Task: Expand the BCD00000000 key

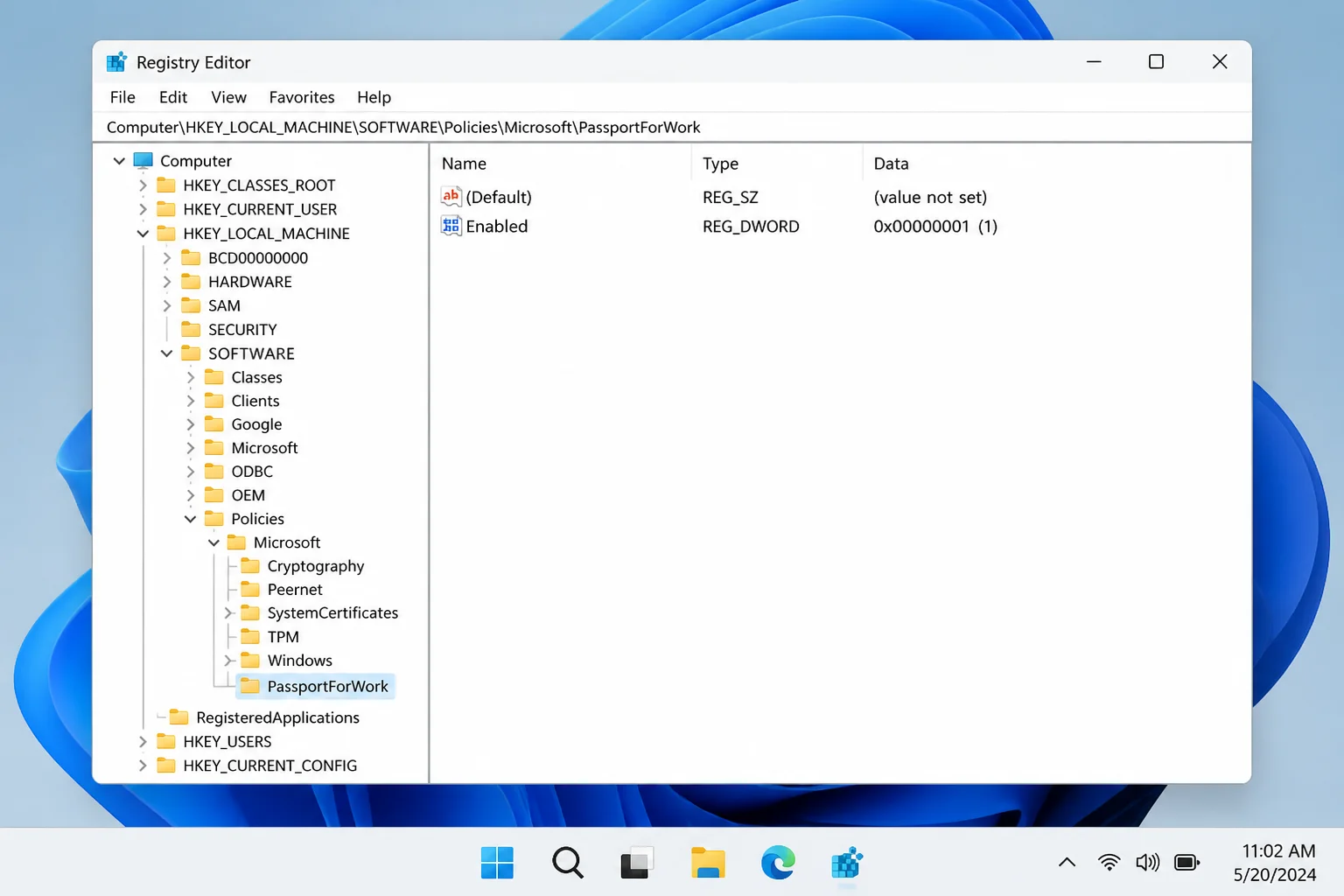Action: tap(166, 258)
